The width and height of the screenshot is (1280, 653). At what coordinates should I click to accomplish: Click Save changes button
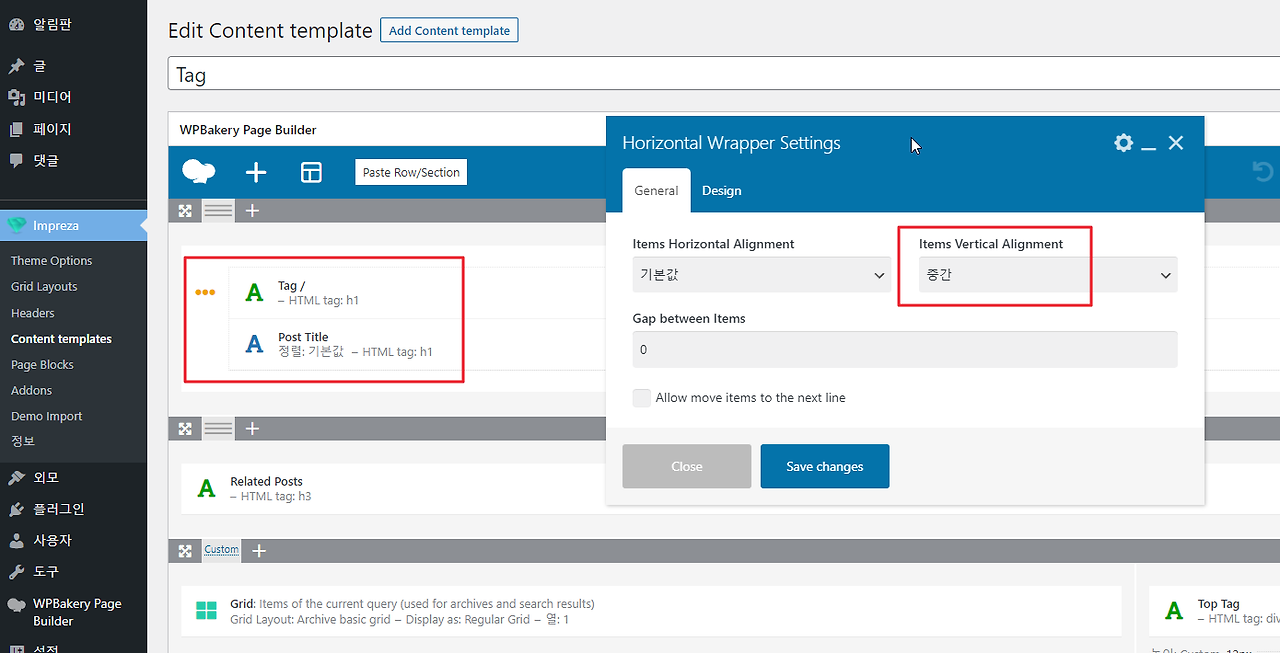pyautogui.click(x=825, y=466)
